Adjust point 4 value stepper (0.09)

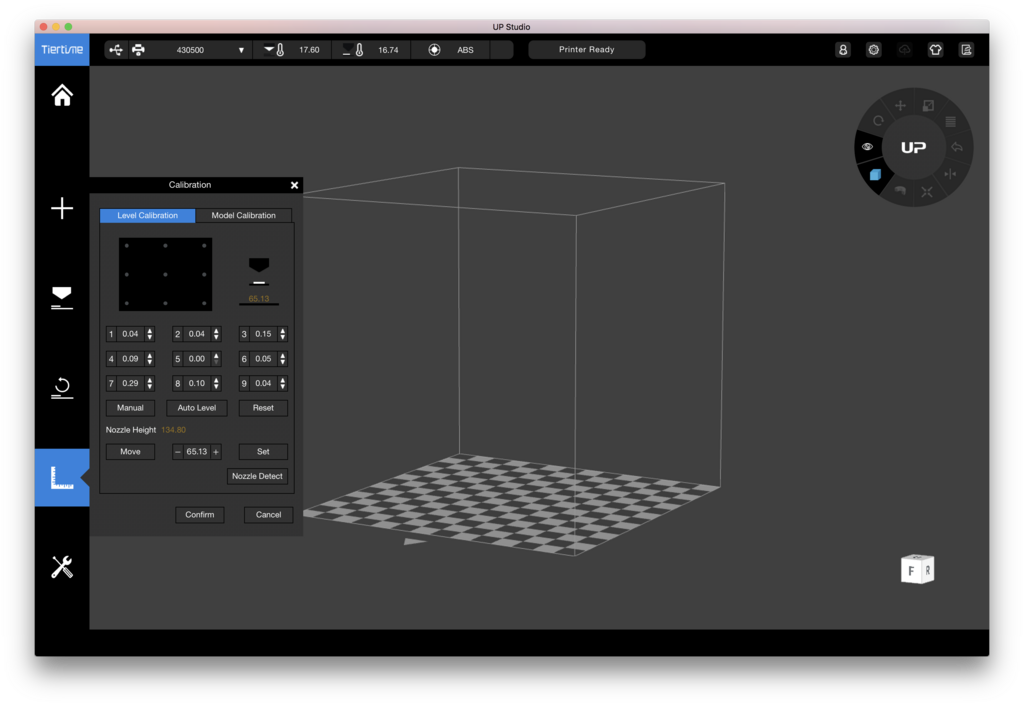tap(150, 359)
